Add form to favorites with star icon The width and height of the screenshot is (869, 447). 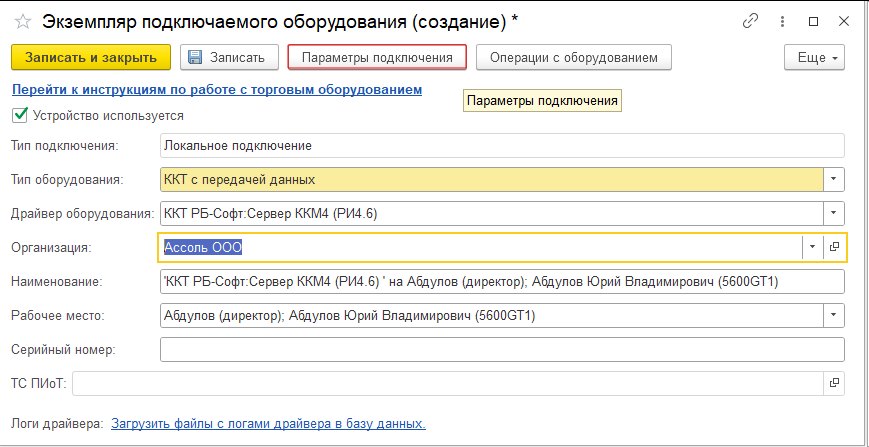(x=23, y=22)
